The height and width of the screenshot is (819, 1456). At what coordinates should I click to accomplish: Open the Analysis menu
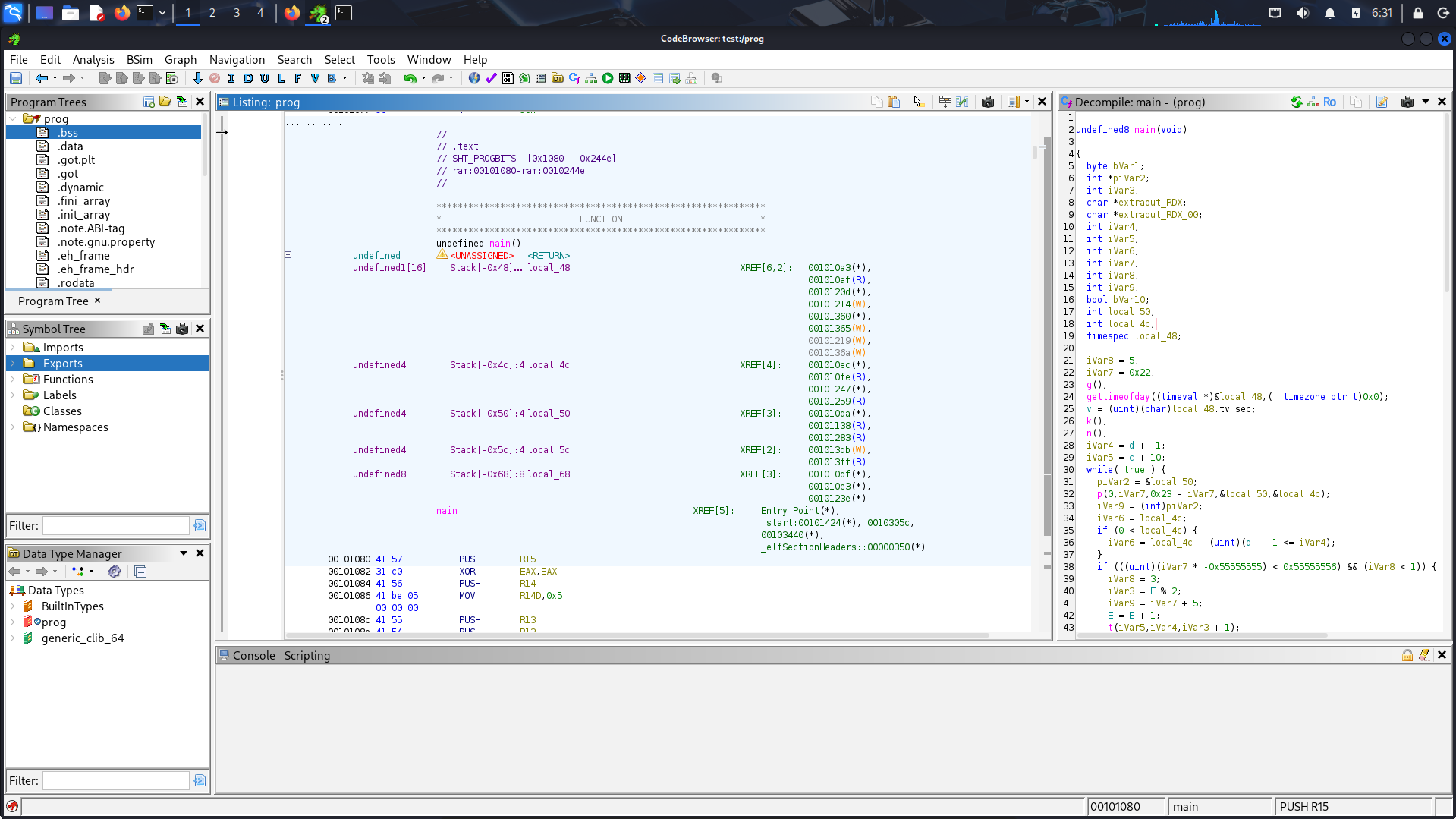93,59
